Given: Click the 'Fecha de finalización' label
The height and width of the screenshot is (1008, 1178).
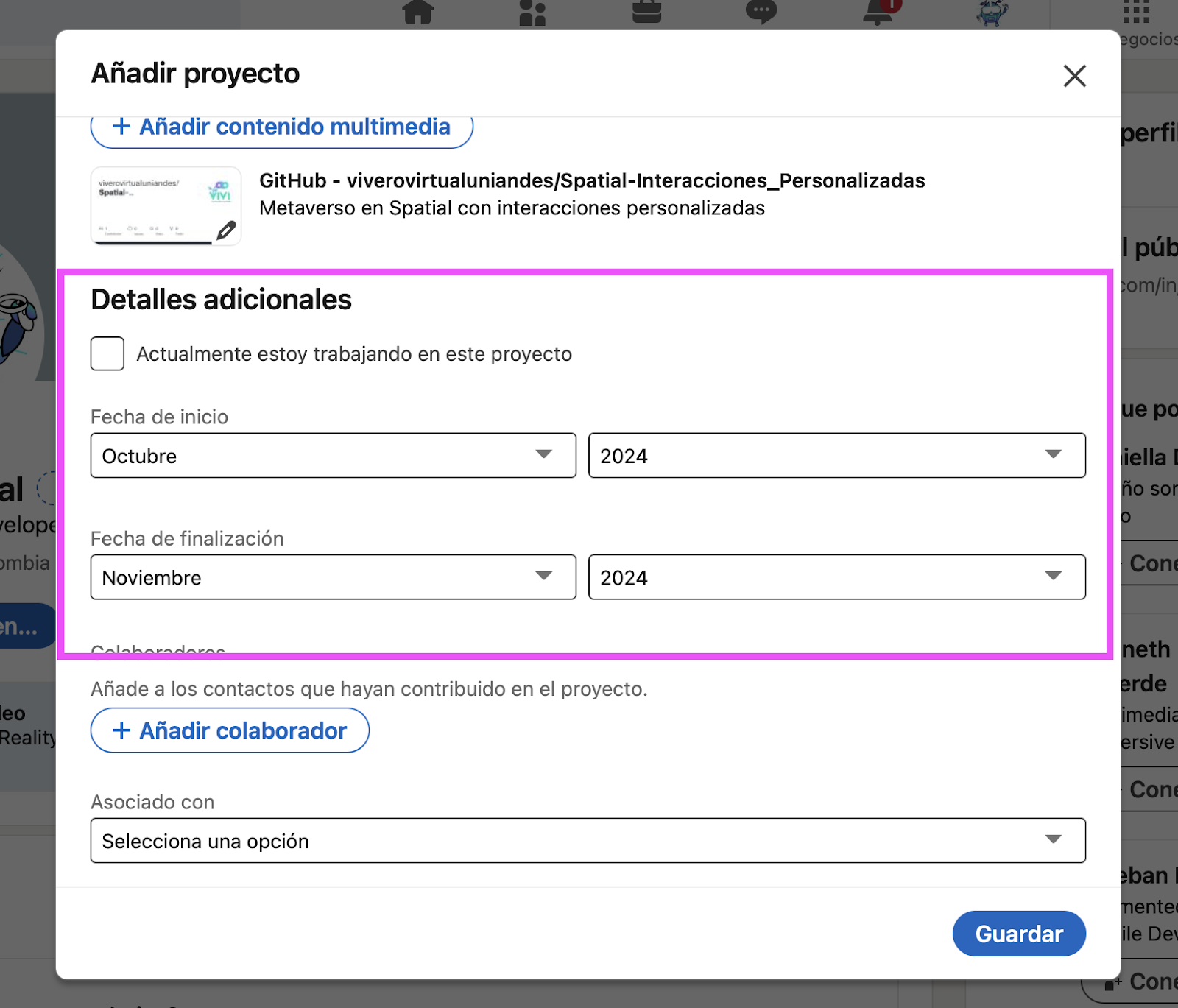Looking at the screenshot, I should coord(187,538).
